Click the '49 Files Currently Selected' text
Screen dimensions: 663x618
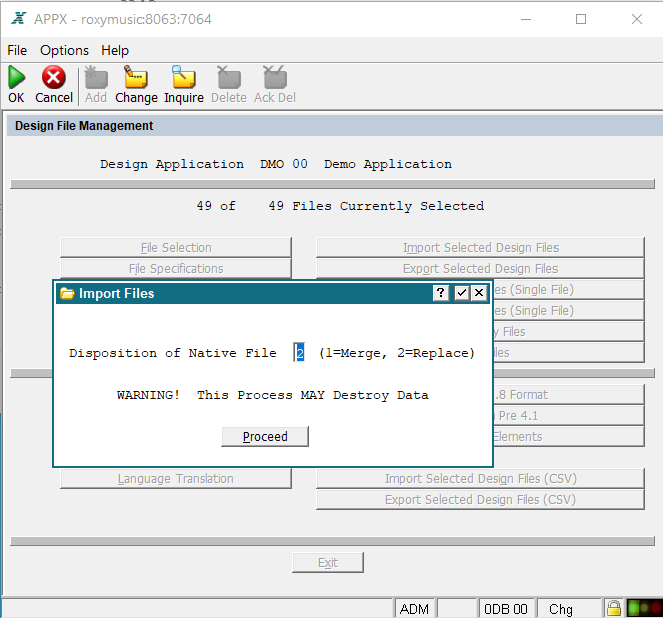(x=376, y=206)
